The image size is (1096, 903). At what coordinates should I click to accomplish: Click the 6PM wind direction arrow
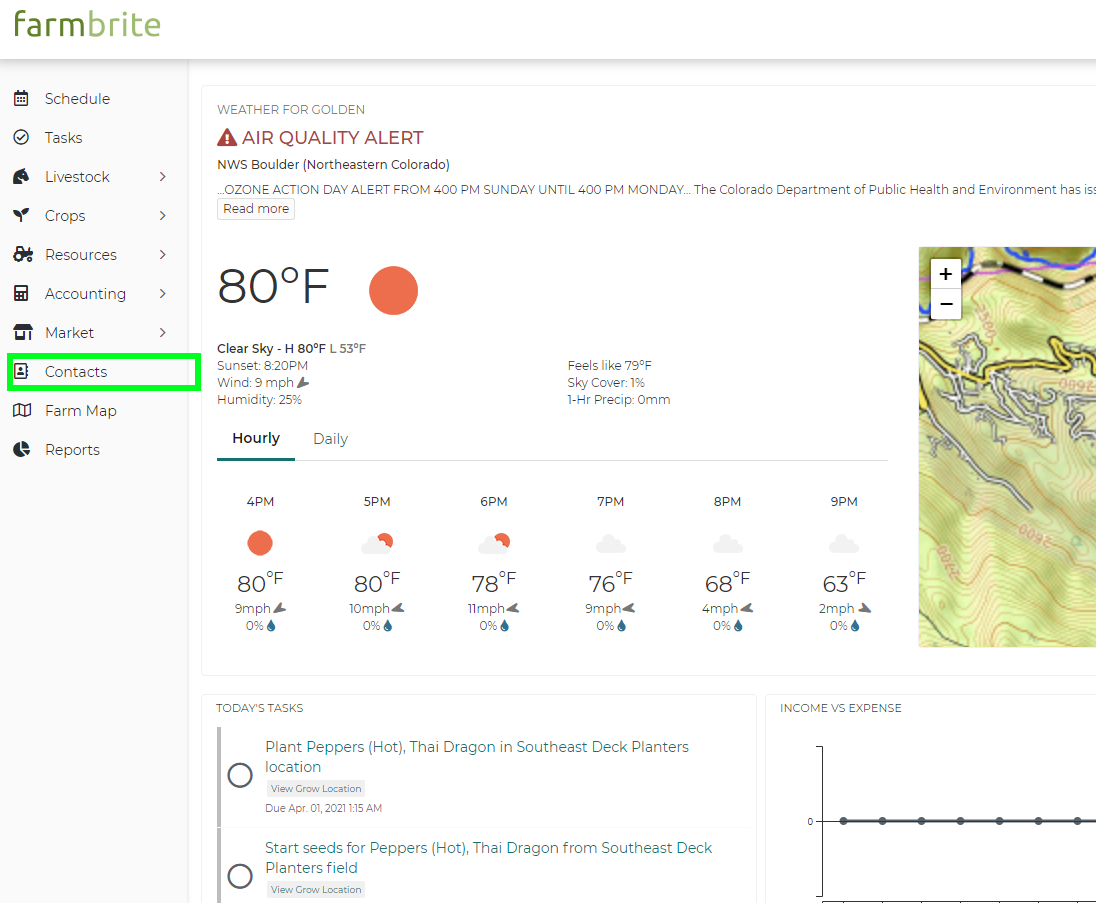point(512,608)
